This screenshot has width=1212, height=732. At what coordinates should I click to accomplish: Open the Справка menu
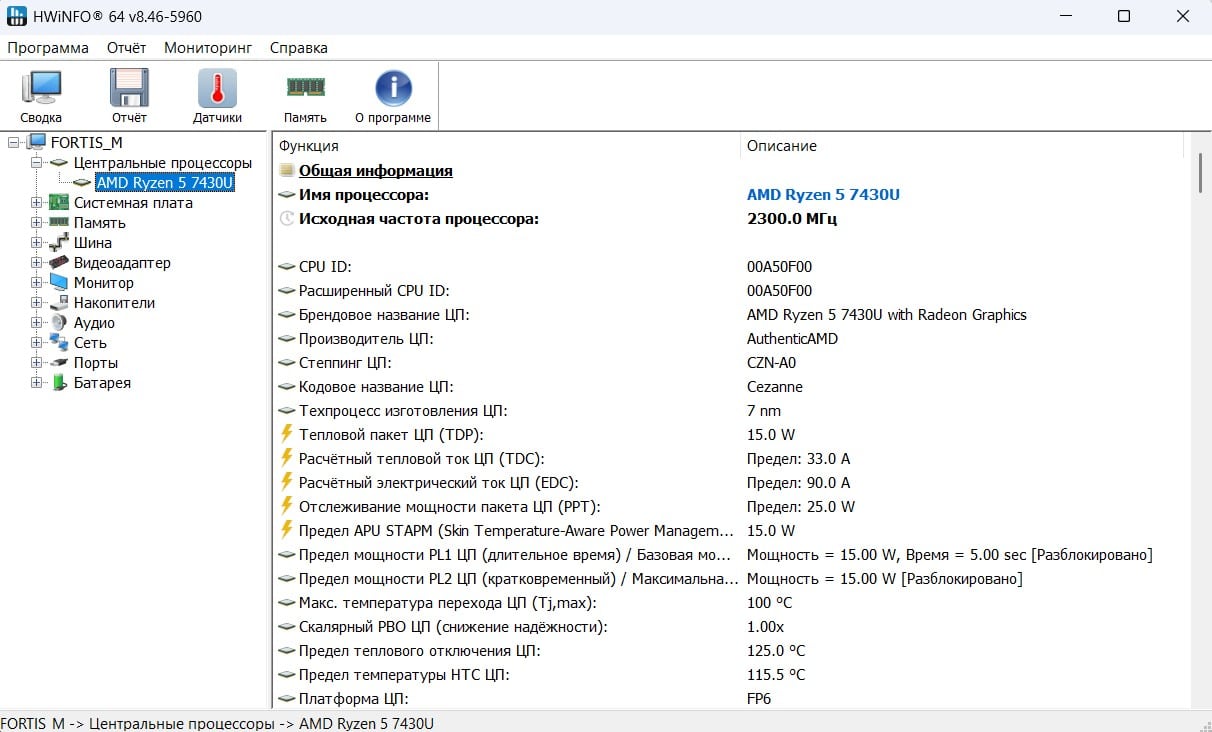tap(298, 48)
